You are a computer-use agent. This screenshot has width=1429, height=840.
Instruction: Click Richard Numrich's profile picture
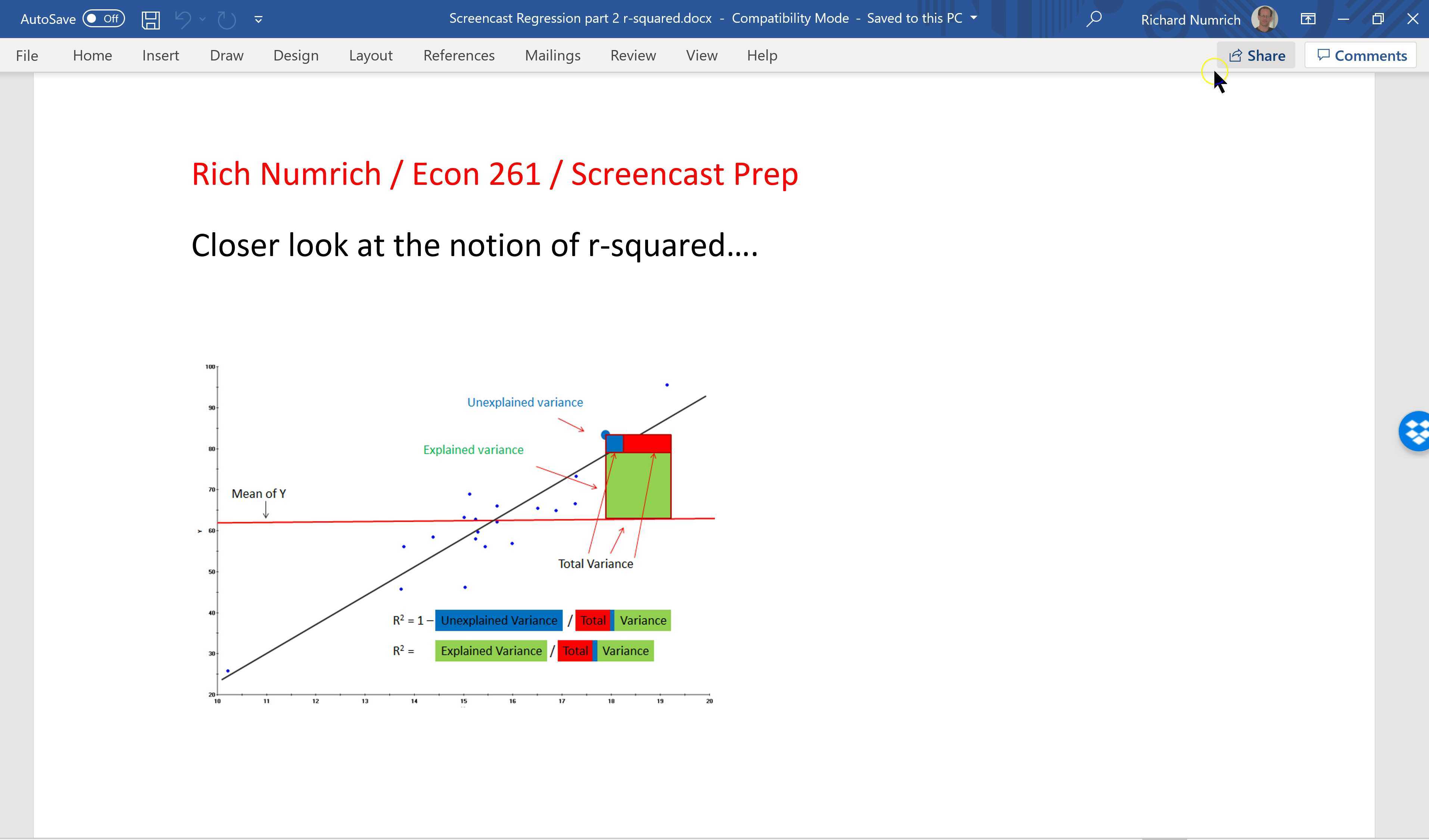1265,19
